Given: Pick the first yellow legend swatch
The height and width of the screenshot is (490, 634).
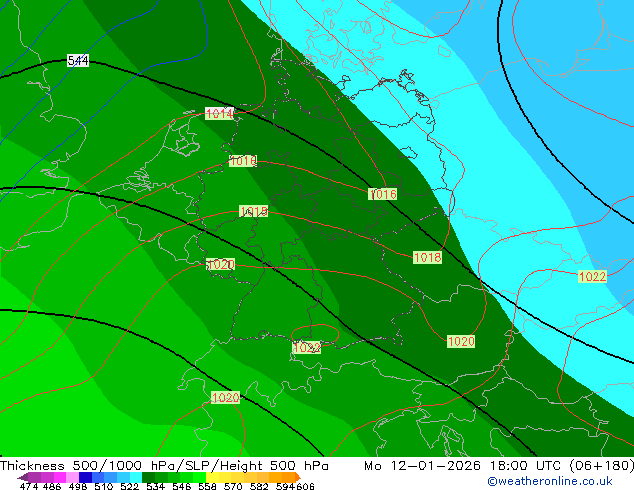Looking at the screenshot, I should pos(212,477).
